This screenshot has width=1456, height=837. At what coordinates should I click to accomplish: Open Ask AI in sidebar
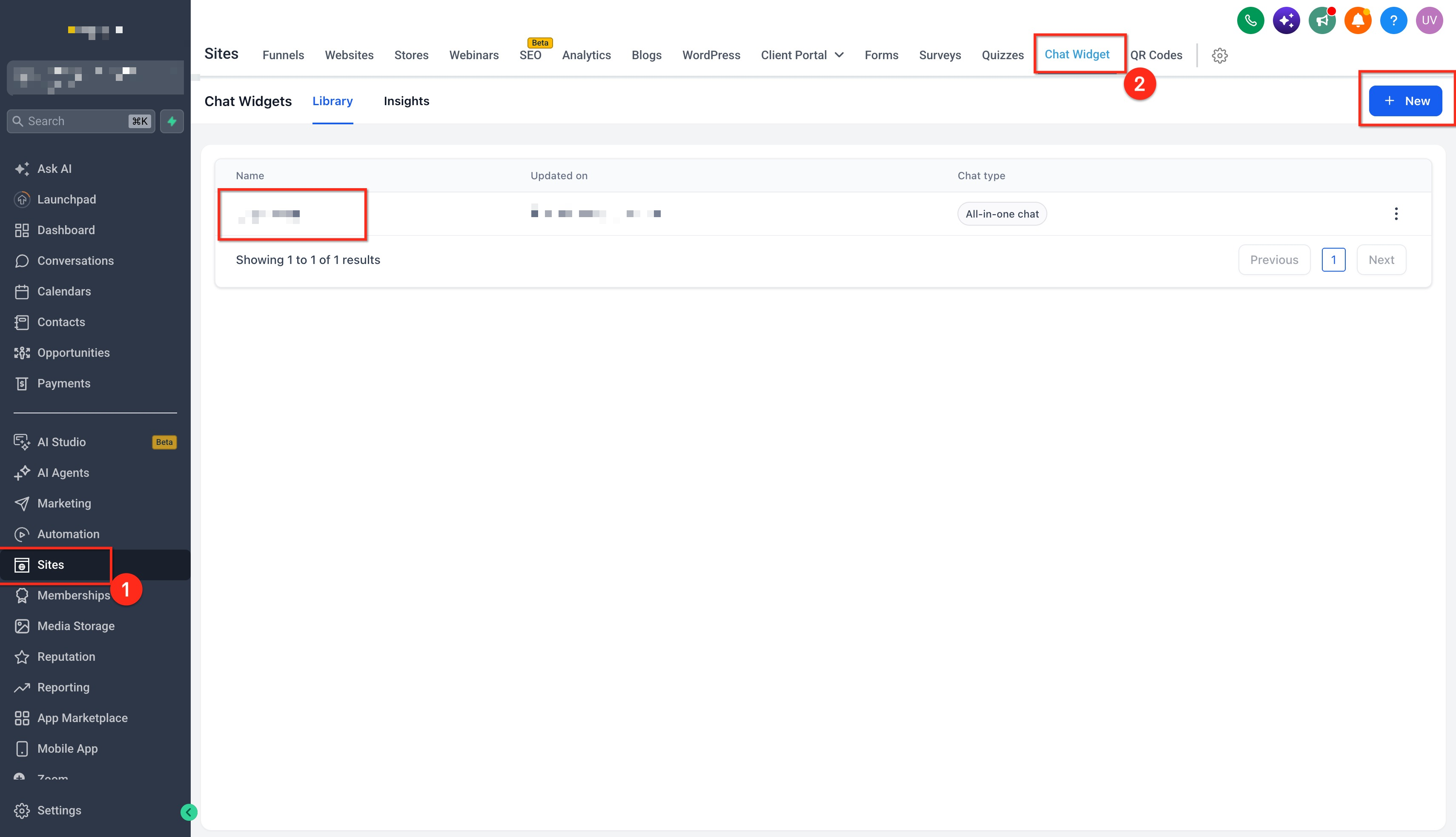pos(54,169)
